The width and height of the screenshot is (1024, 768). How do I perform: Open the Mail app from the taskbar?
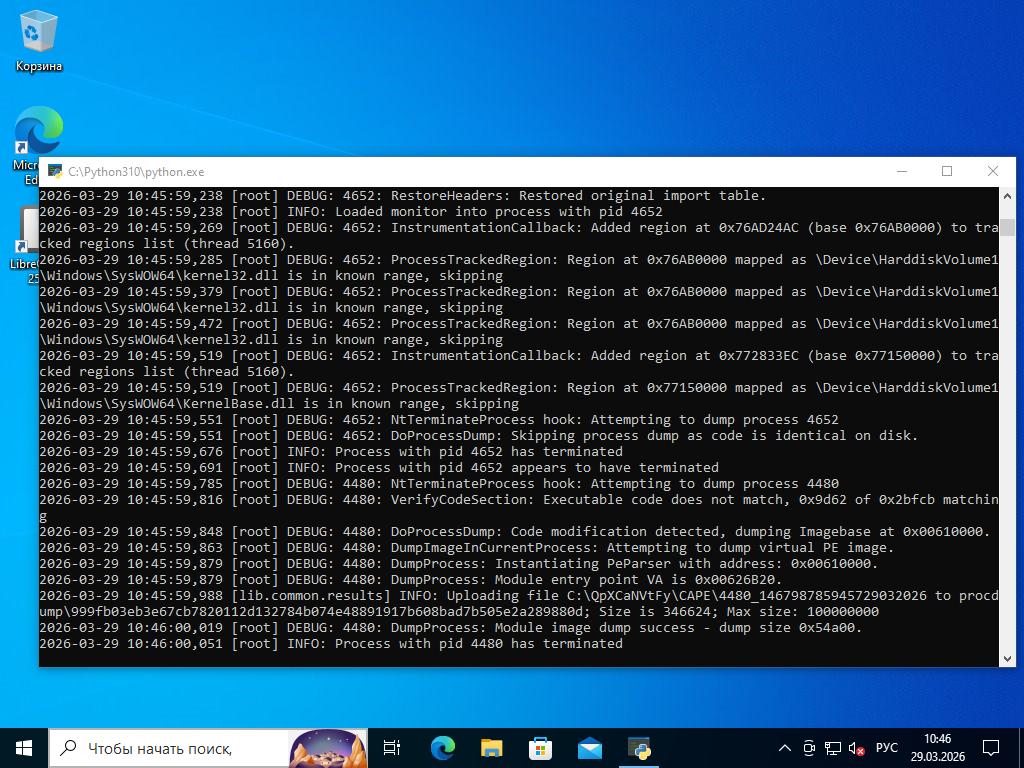(x=589, y=747)
